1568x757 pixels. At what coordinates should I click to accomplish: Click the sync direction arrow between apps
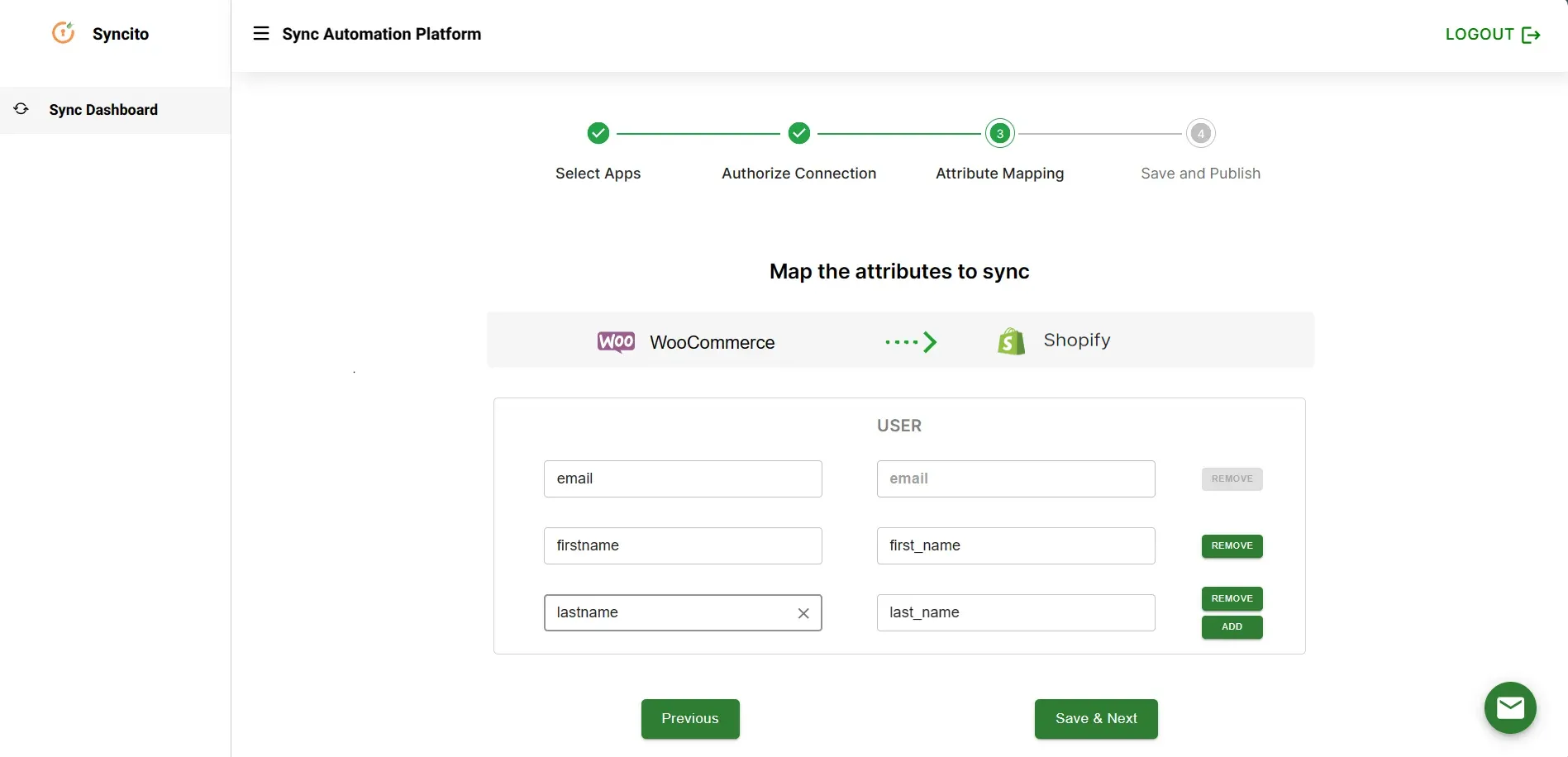[911, 341]
